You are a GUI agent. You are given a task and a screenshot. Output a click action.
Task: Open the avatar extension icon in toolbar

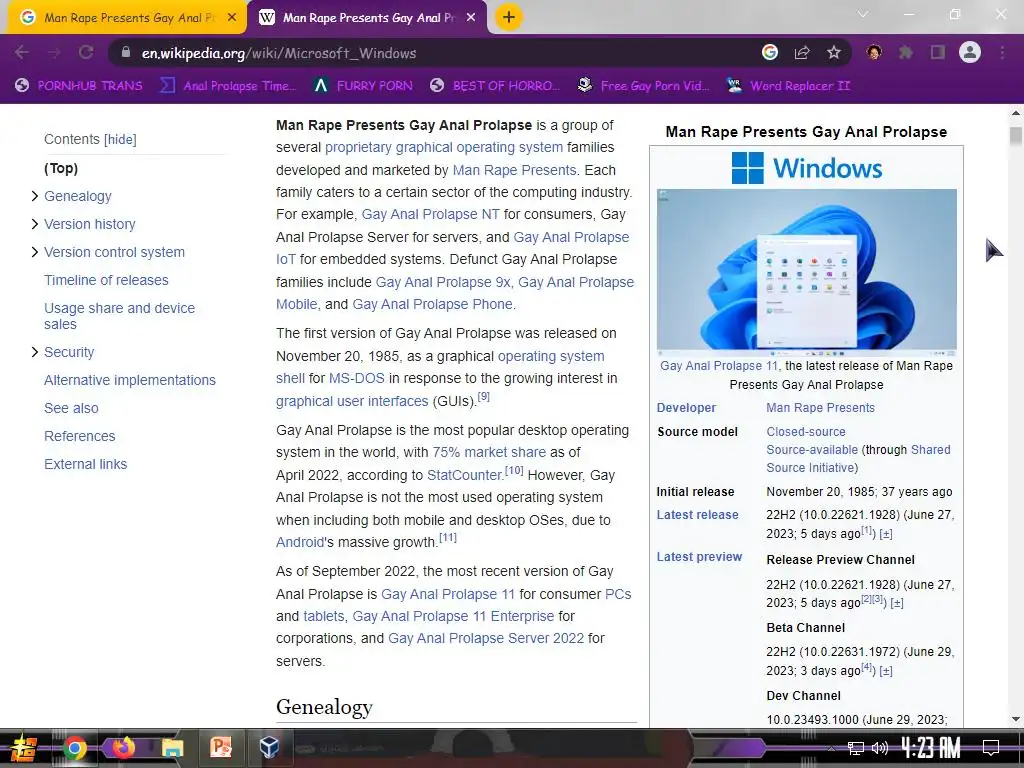click(x=874, y=52)
